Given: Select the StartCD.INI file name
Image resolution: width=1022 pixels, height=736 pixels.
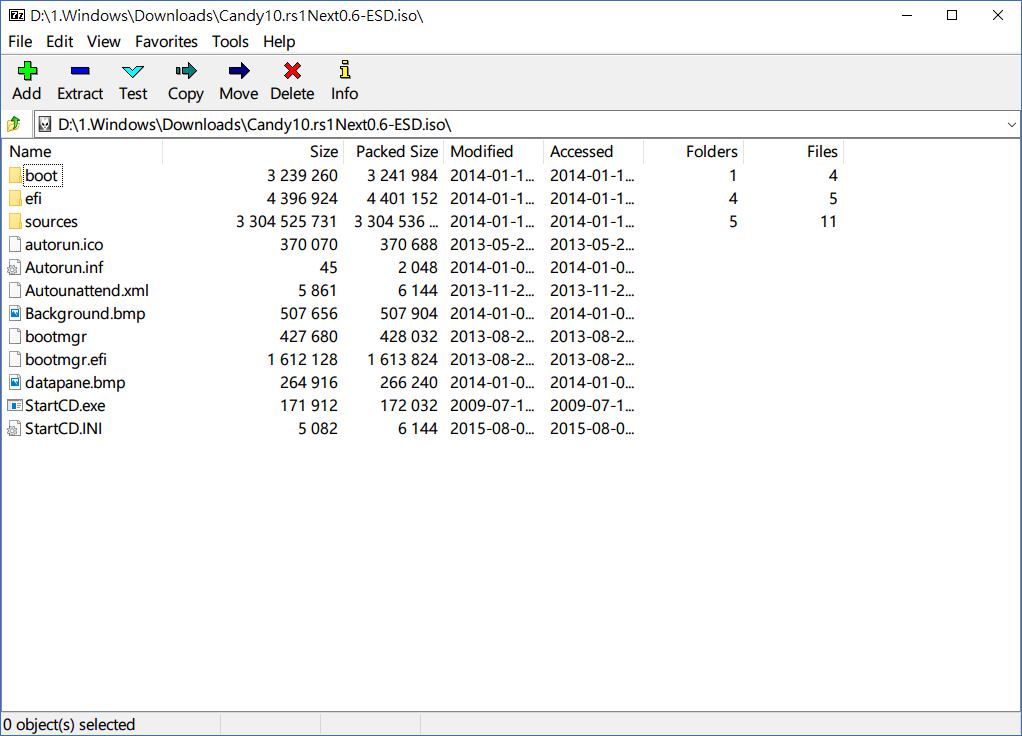Looking at the screenshot, I should (x=63, y=428).
